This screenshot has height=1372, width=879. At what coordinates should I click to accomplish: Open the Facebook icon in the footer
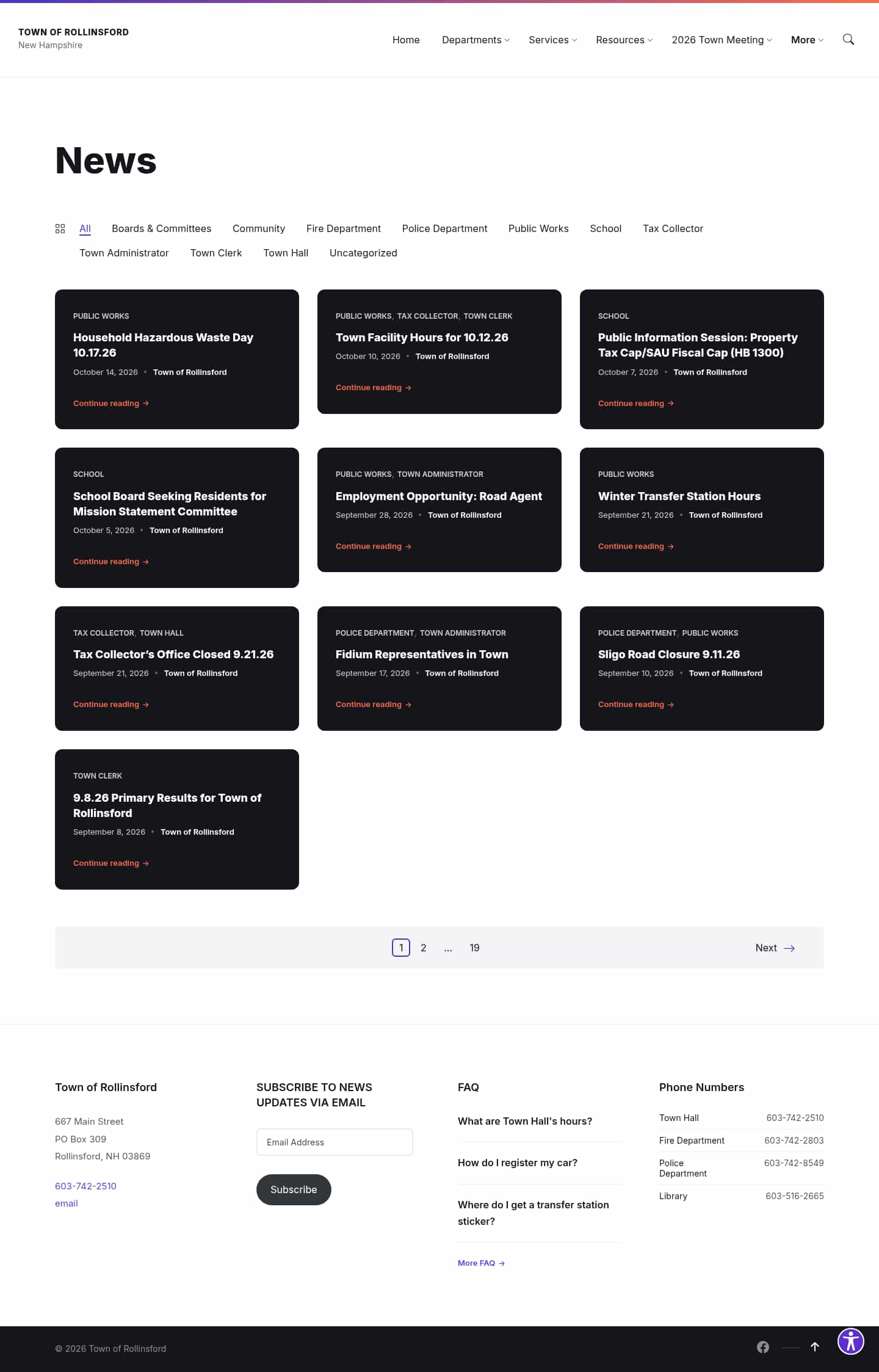point(763,1347)
